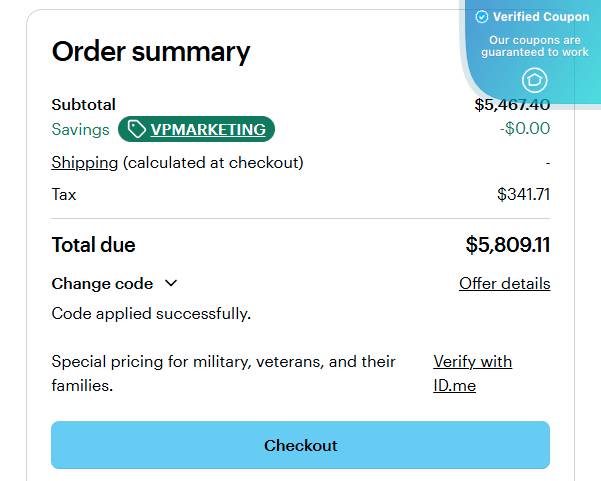The width and height of the screenshot is (601, 481).
Task: Open the VPMARKETING coupon code link
Action: (x=208, y=129)
